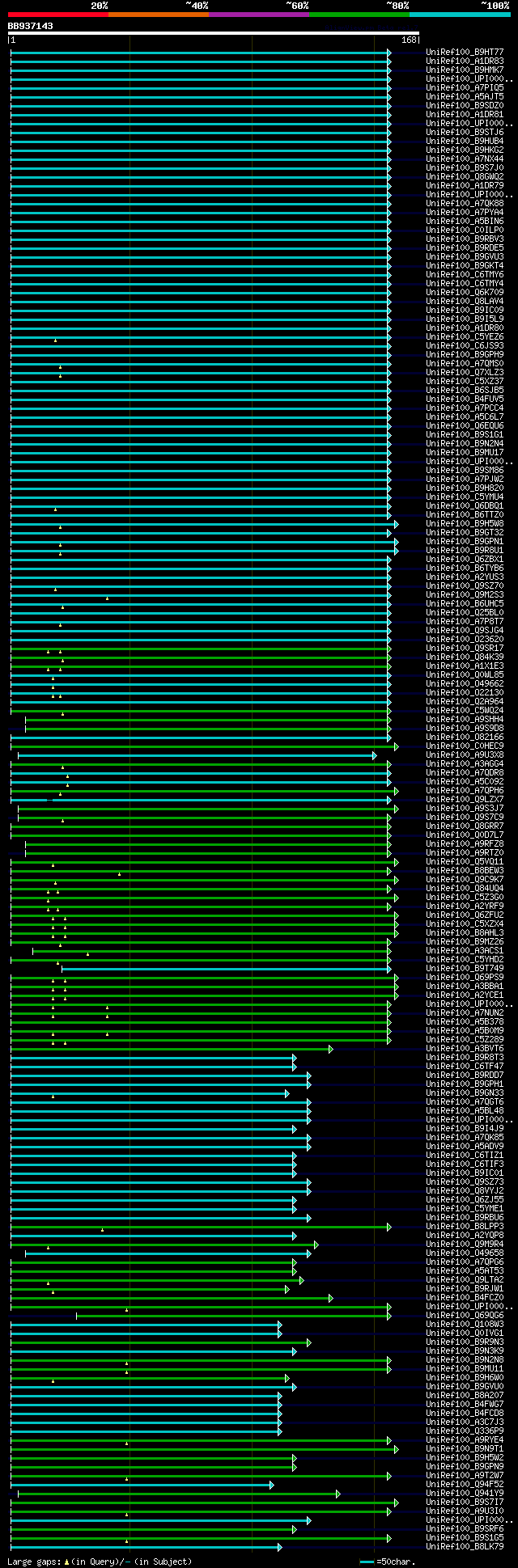Image resolution: width=518 pixels, height=1568 pixels.
Task: Click the UniRef100_B9STJ6 label
Action: (465, 133)
